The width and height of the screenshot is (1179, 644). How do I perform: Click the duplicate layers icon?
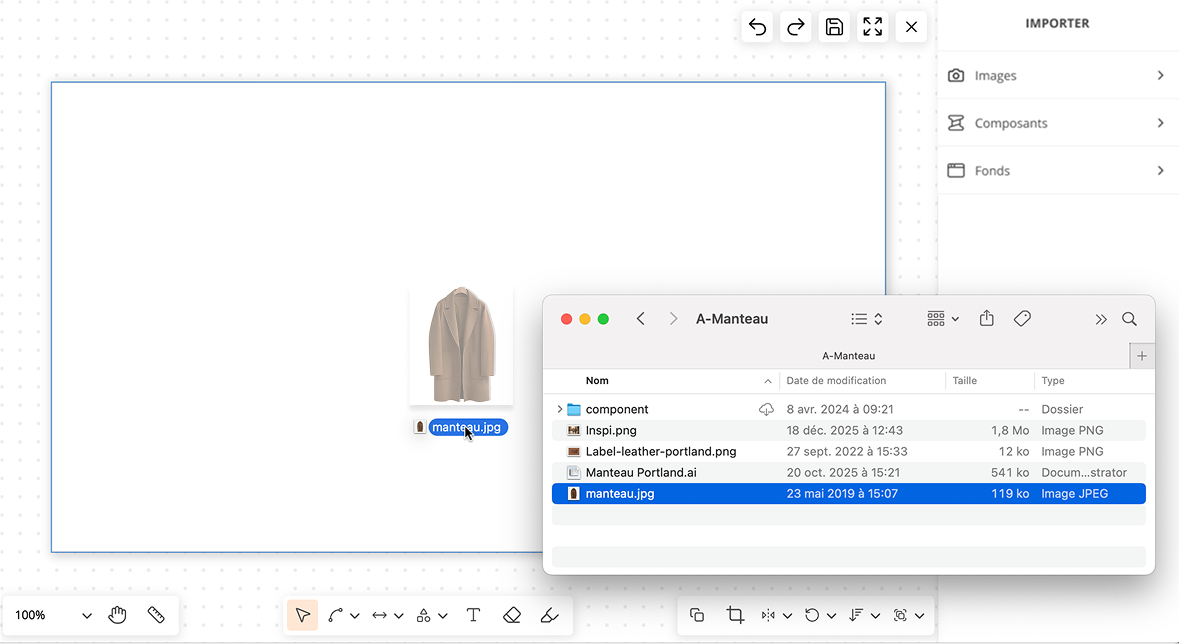point(697,615)
